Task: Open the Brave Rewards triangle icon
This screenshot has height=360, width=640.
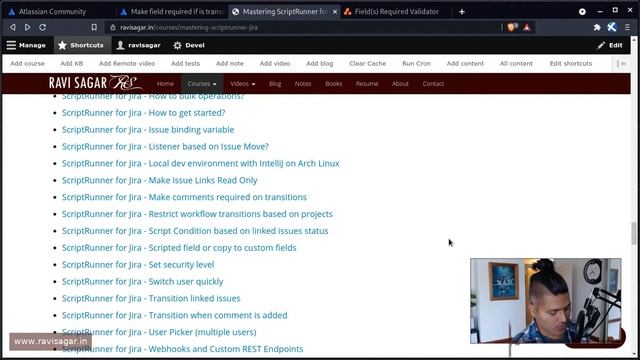Action: [x=527, y=27]
